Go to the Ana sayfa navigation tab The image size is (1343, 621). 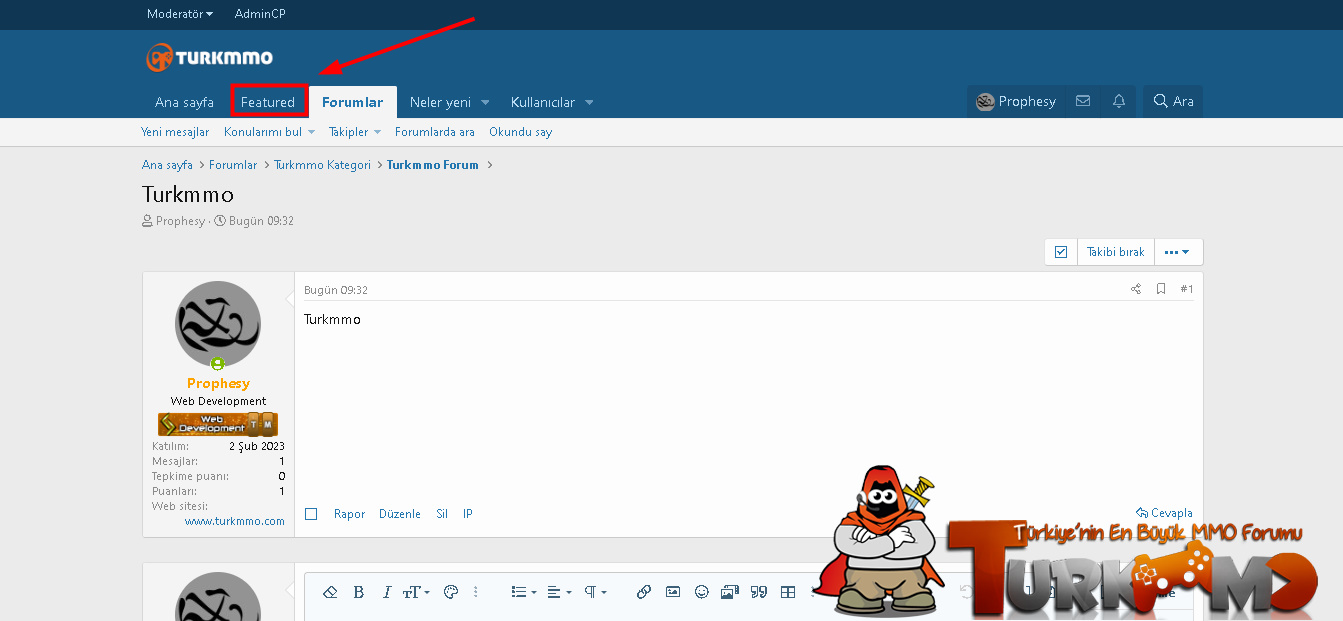click(184, 102)
